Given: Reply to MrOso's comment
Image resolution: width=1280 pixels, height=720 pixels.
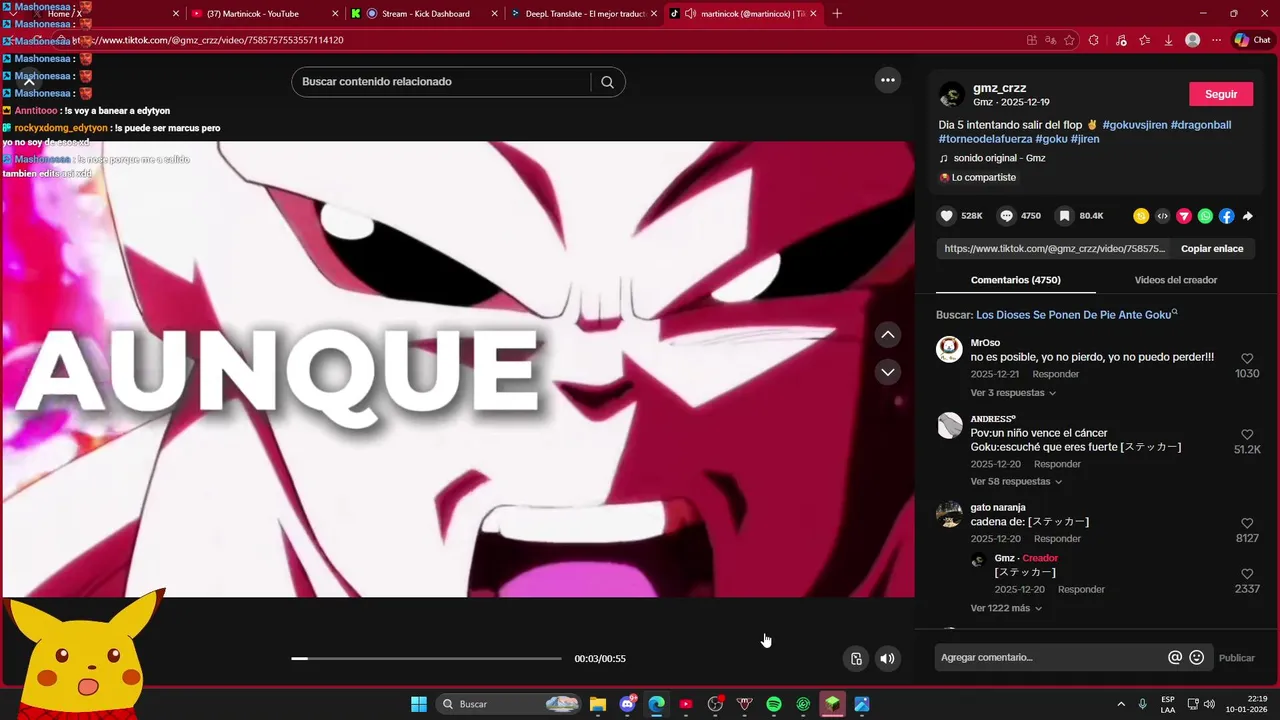Looking at the screenshot, I should pos(1055,374).
